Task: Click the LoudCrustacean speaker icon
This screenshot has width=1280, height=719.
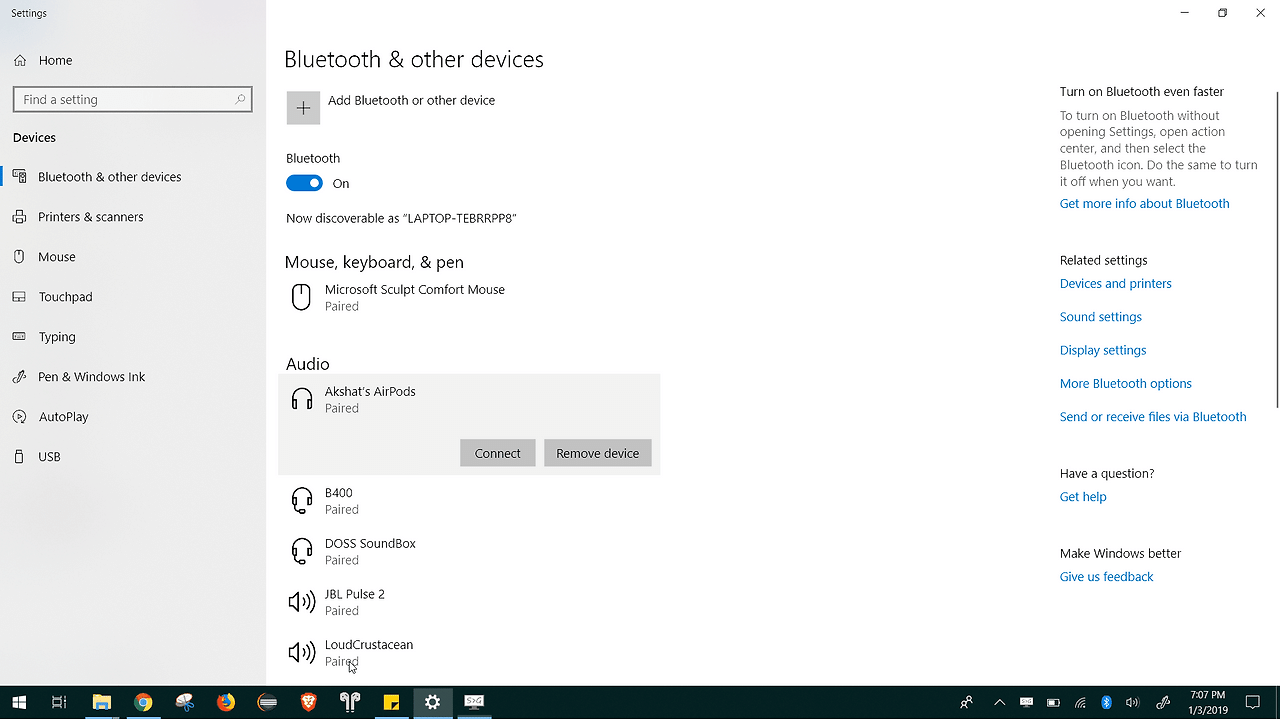Action: pyautogui.click(x=301, y=652)
